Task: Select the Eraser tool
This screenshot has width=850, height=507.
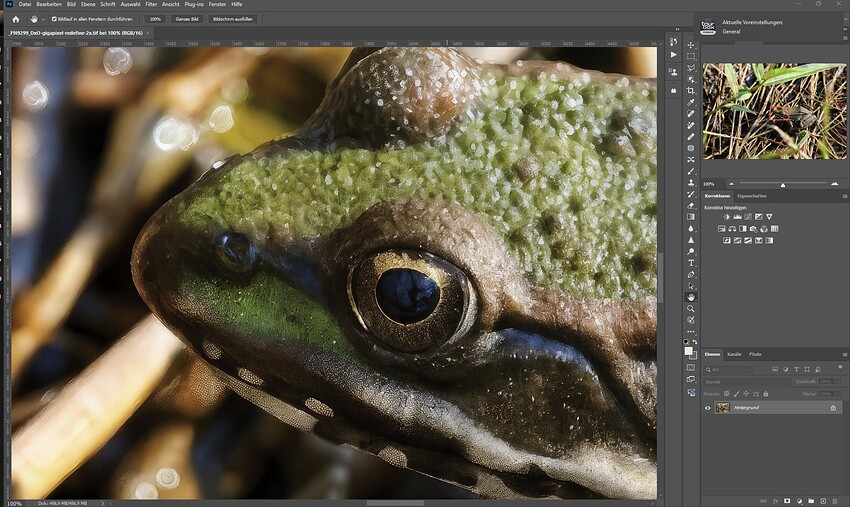Action: pos(691,206)
